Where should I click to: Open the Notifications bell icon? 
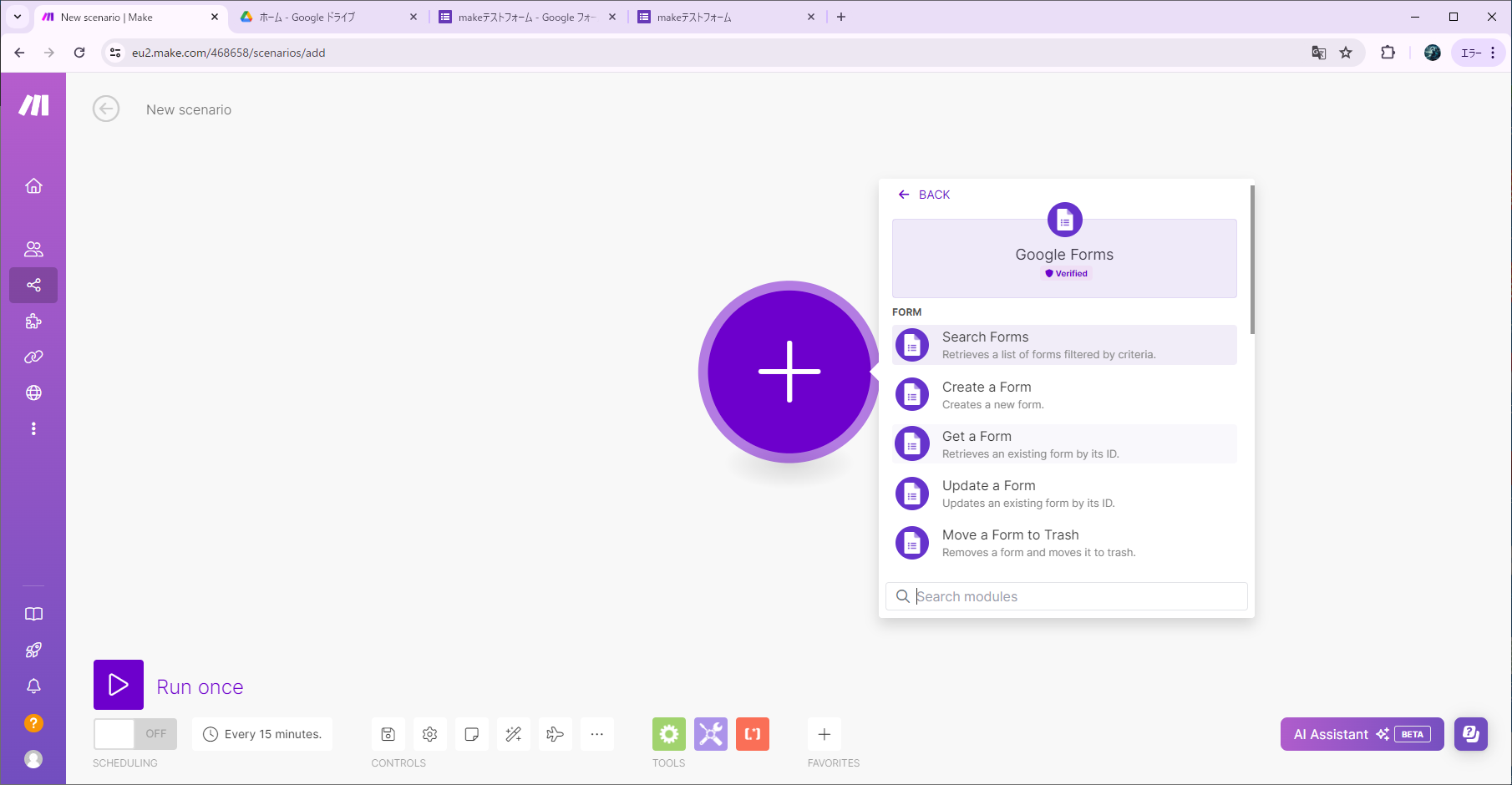click(x=33, y=686)
